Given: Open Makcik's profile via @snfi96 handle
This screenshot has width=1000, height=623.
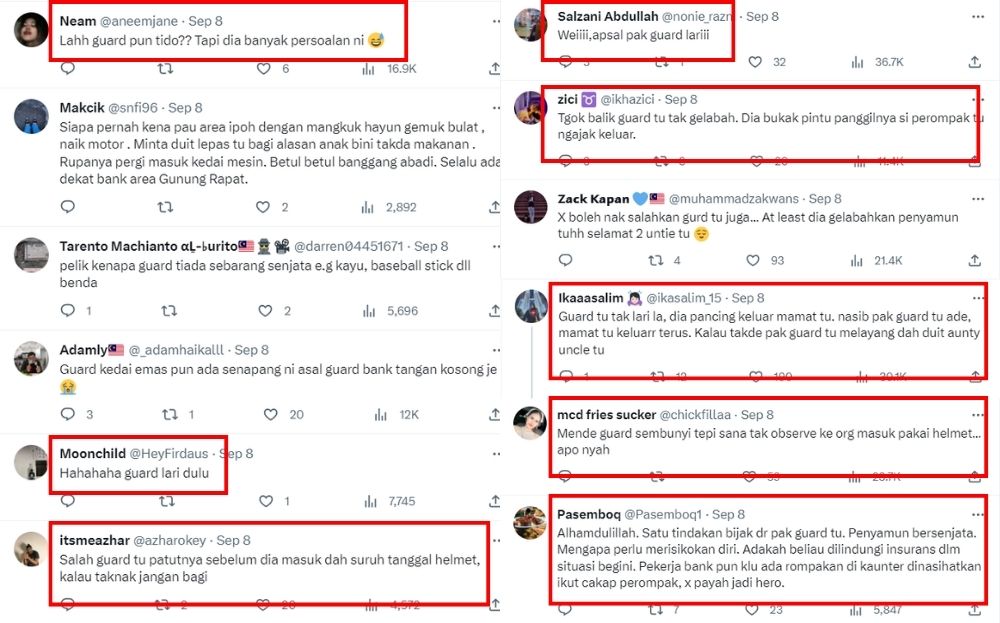Looking at the screenshot, I should [x=133, y=108].
